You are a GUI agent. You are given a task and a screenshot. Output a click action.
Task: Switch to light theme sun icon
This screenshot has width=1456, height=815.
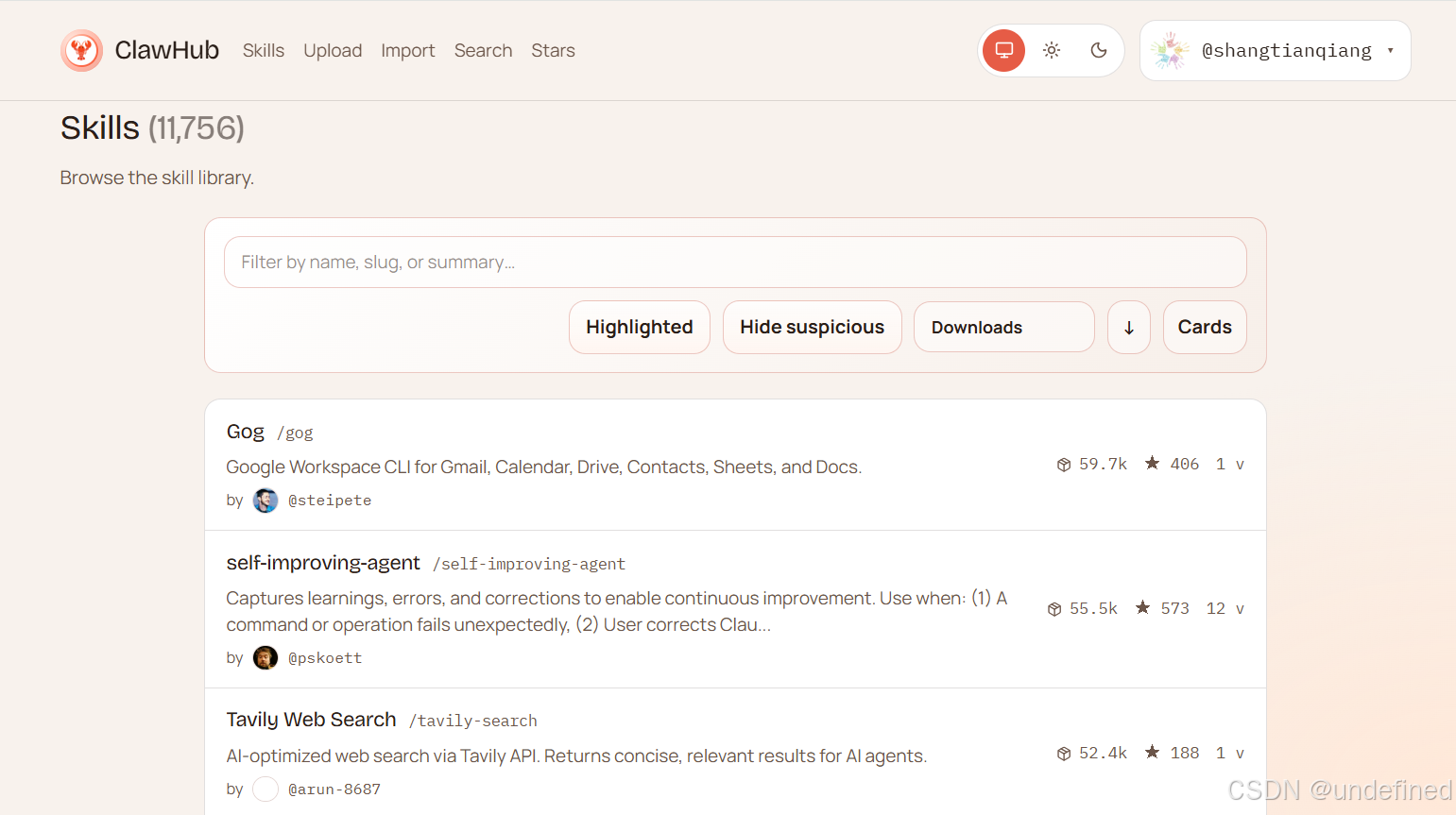pyautogui.click(x=1052, y=50)
